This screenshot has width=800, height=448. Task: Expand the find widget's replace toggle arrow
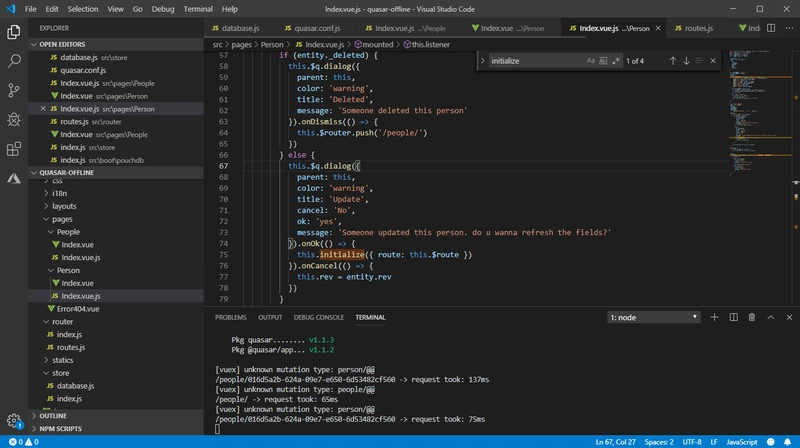pyautogui.click(x=483, y=61)
